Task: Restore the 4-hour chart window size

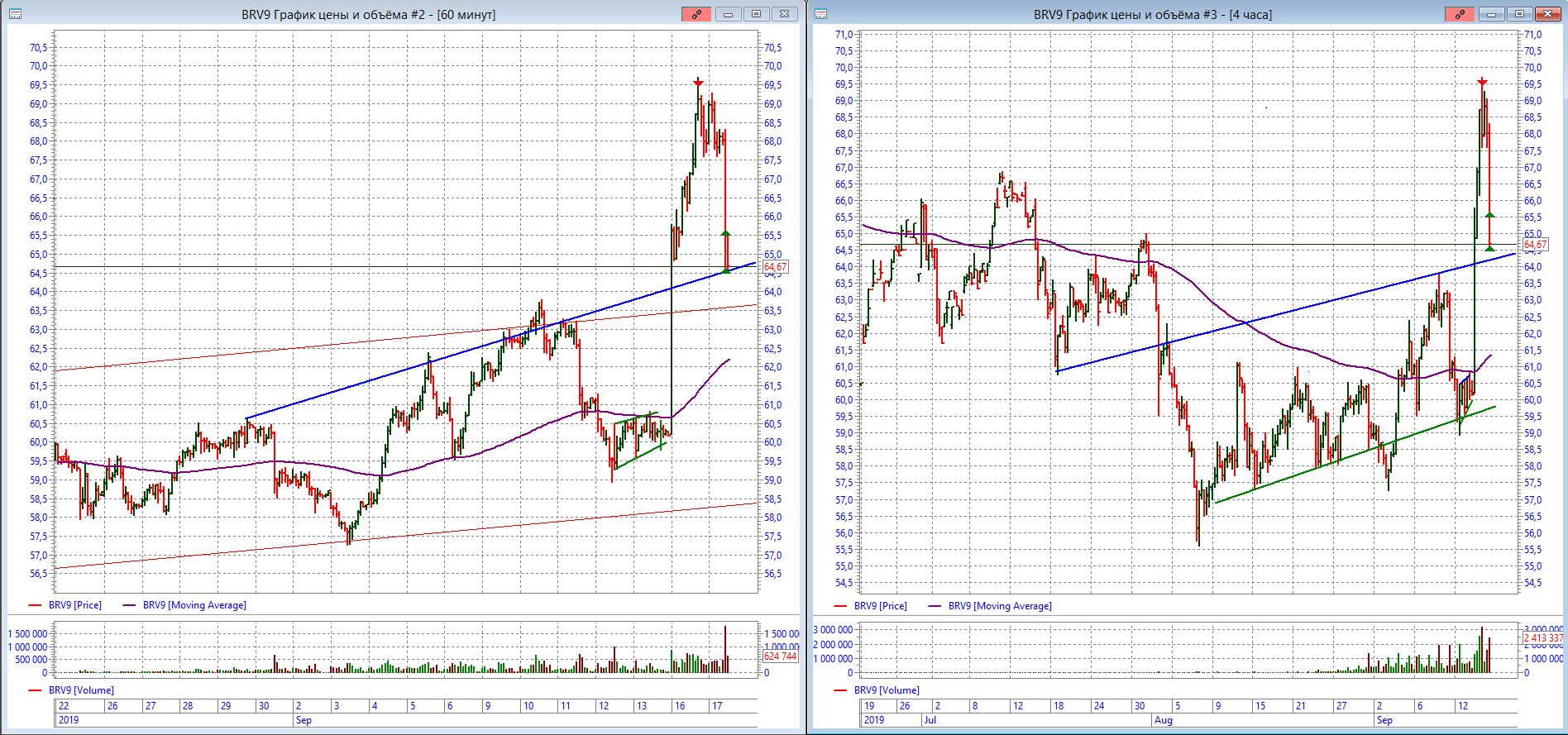Action: click(x=1519, y=14)
